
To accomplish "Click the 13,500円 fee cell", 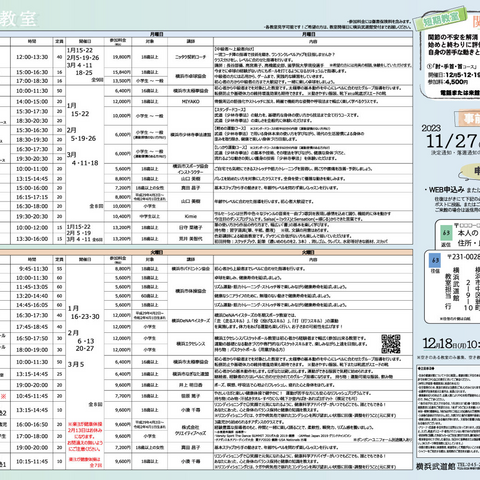I will tap(118, 81).
